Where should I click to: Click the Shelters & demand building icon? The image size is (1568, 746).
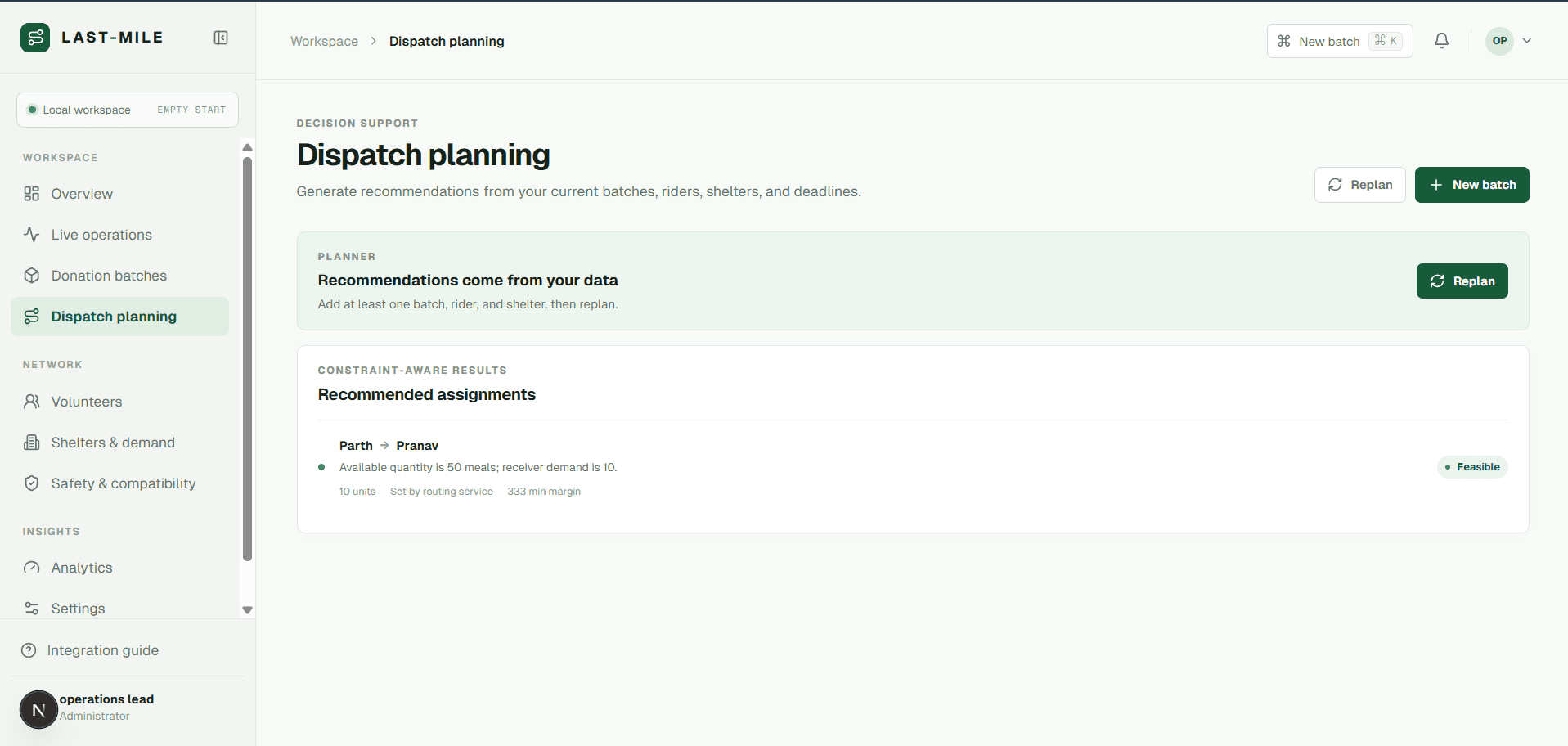[32, 443]
